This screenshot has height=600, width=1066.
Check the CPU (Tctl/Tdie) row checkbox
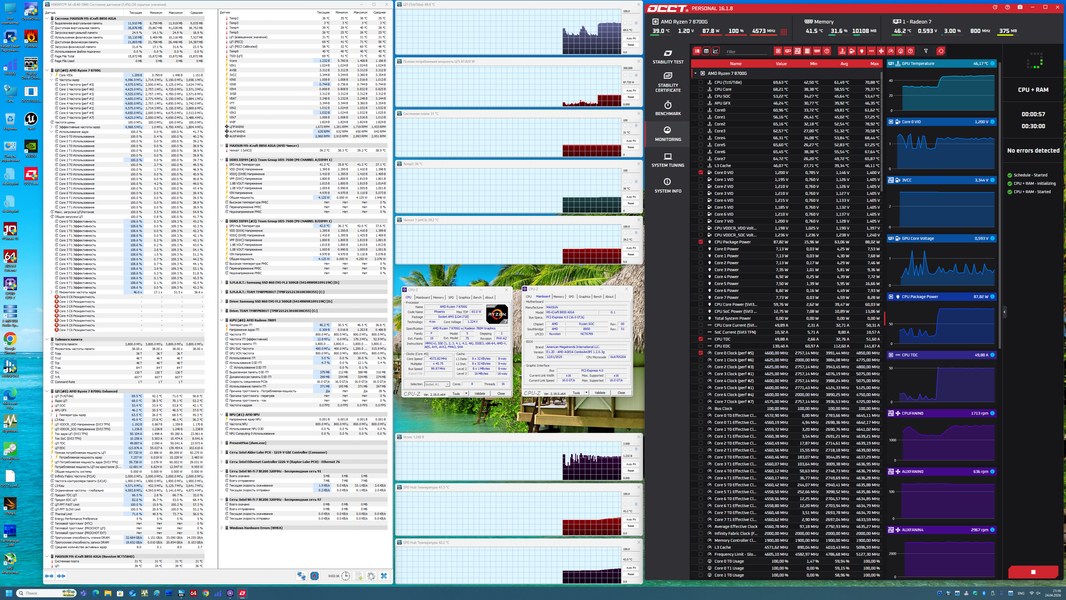[700, 82]
